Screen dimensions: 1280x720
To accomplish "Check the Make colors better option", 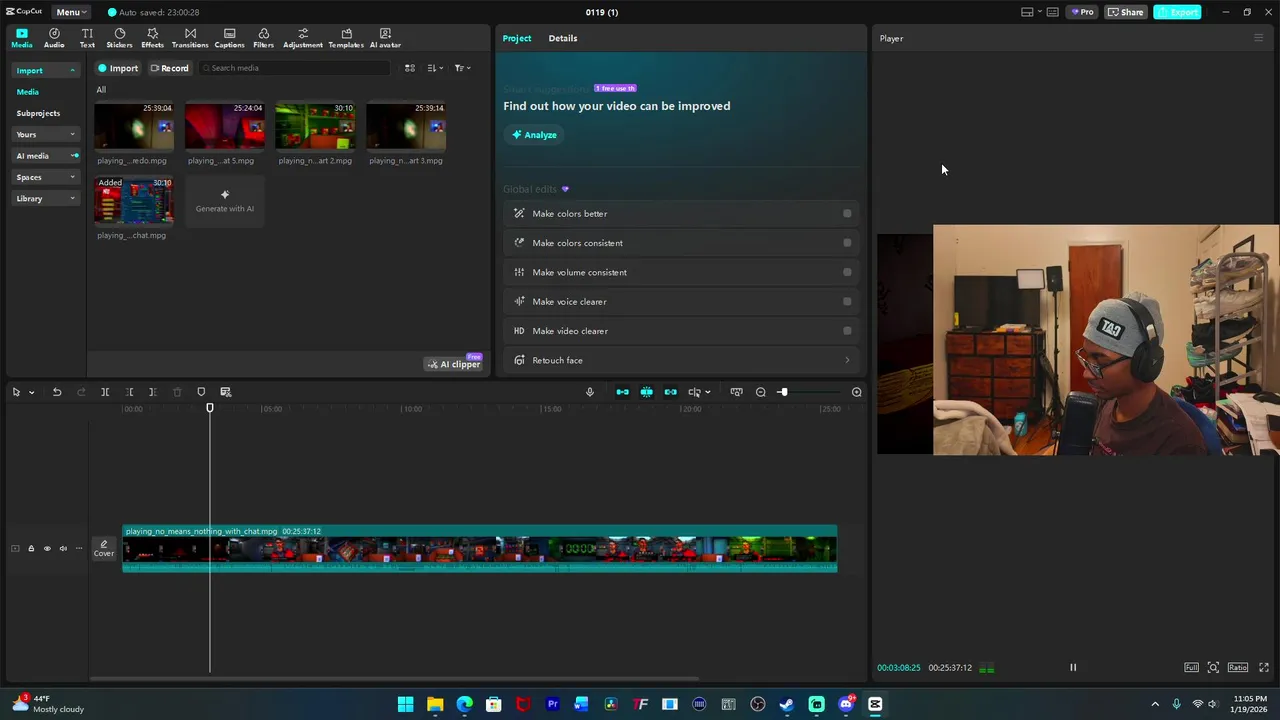I will coord(847,213).
